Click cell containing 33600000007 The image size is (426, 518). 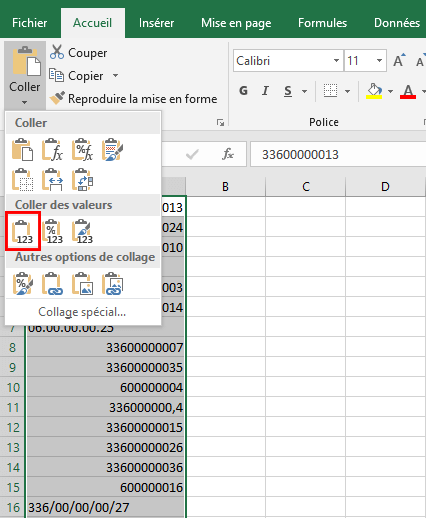pos(105,347)
